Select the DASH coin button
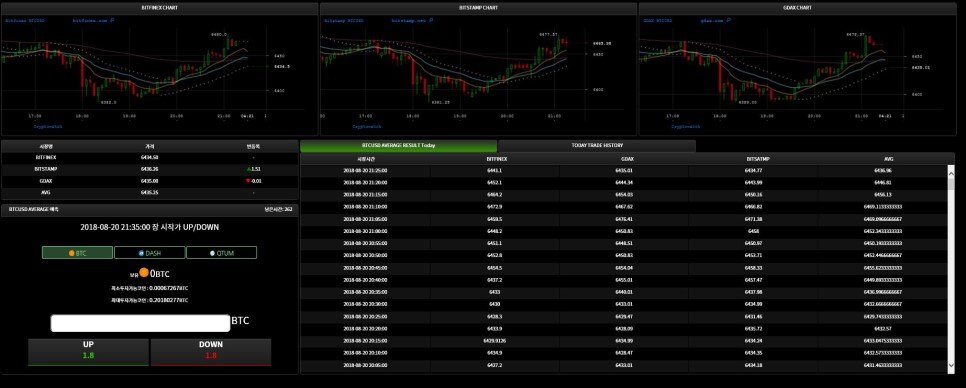966x388 pixels. (149, 253)
